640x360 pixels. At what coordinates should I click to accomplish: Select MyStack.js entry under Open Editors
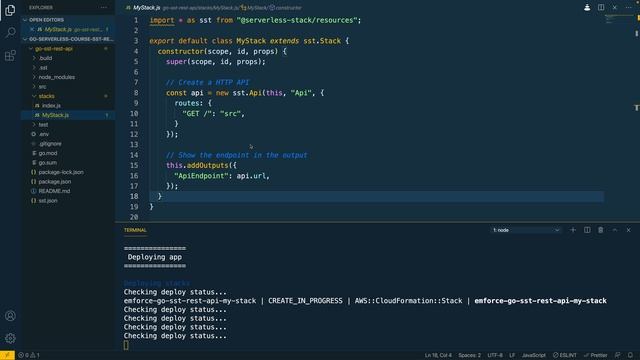[x=68, y=29]
